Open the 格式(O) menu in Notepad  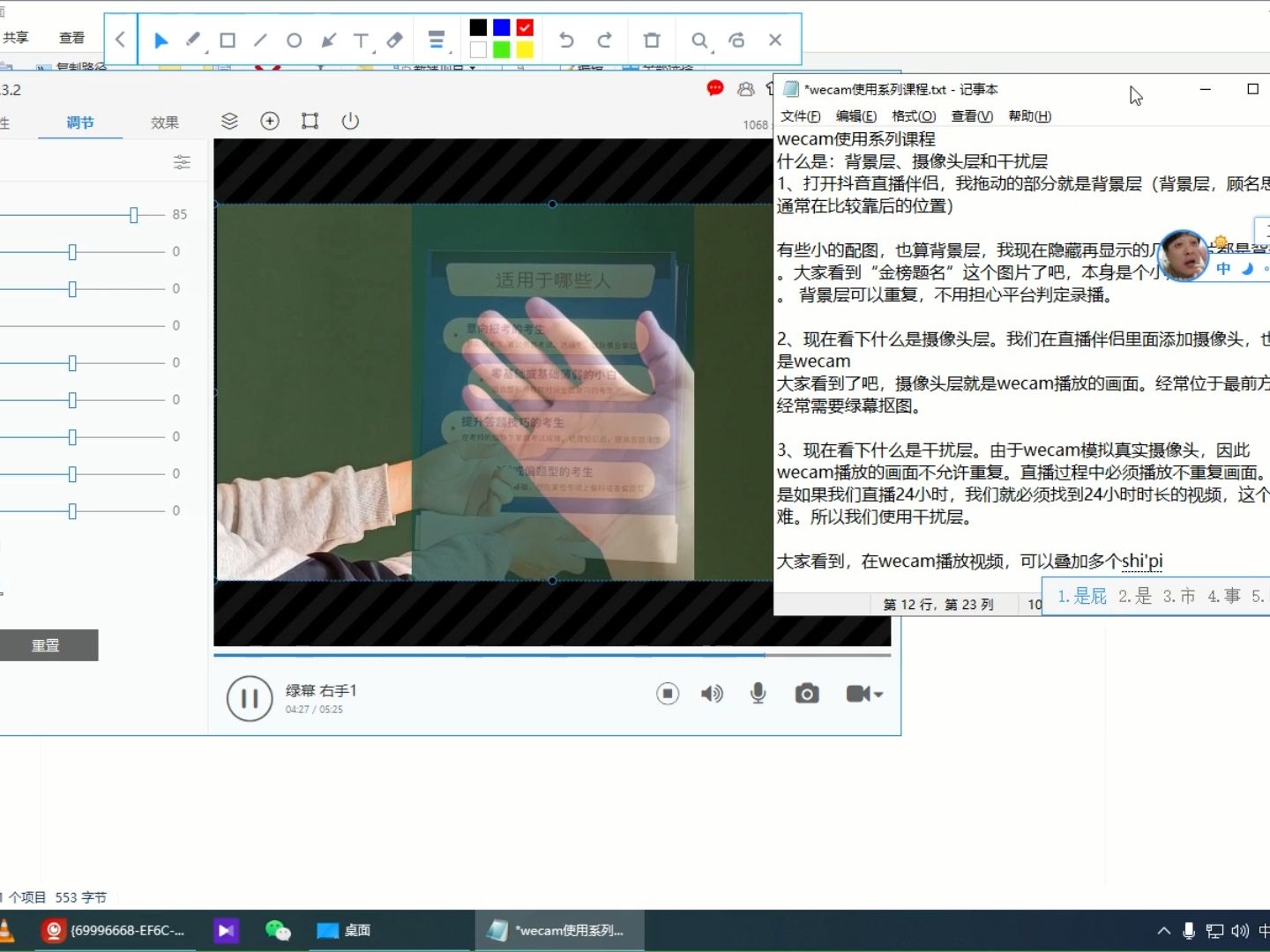pos(914,115)
